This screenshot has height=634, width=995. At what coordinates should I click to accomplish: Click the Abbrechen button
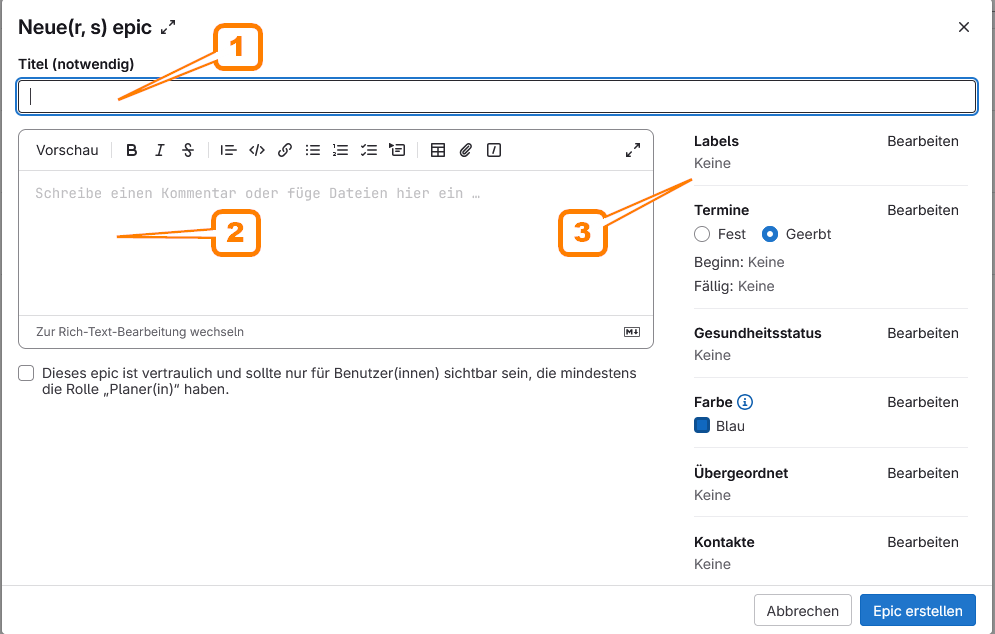click(803, 611)
